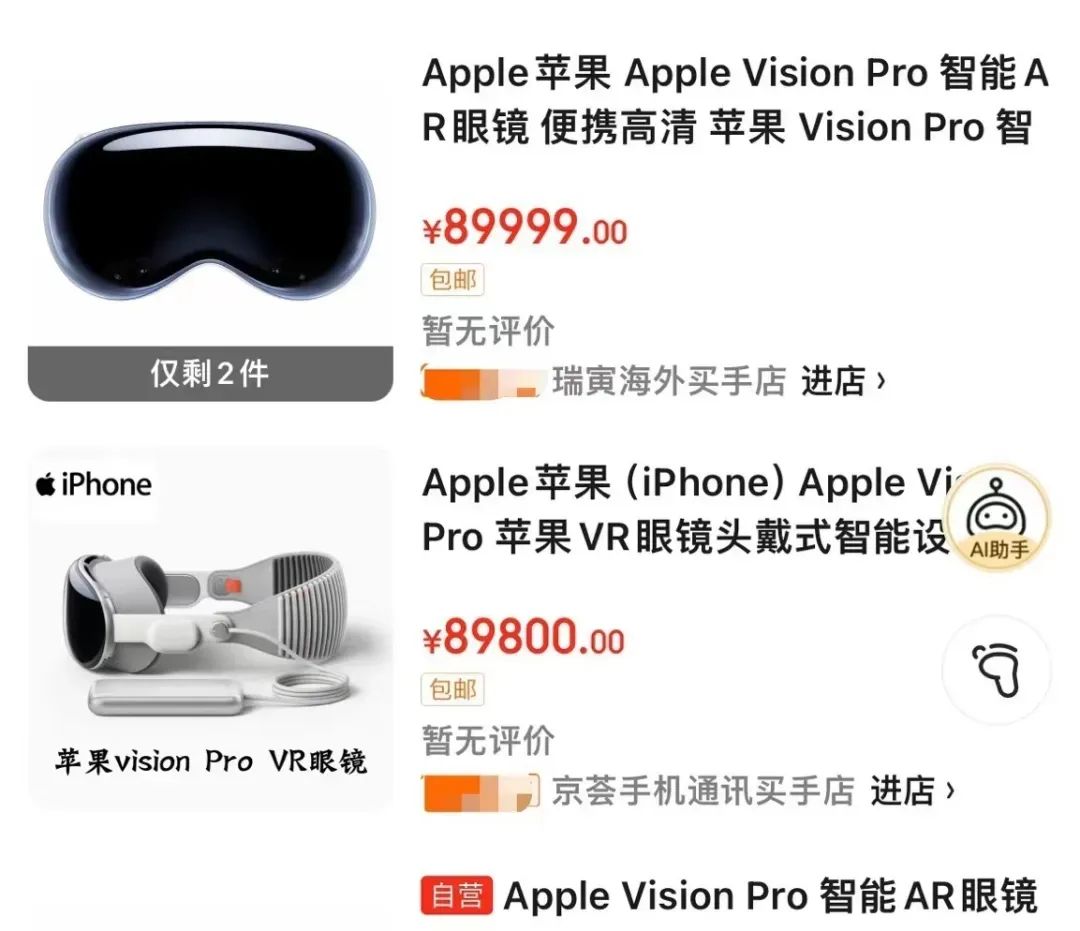Screen dimensions: 1080x931
Task: Open second listing title 苹果VR眼镜头戴式智能设备
Action: 684,510
